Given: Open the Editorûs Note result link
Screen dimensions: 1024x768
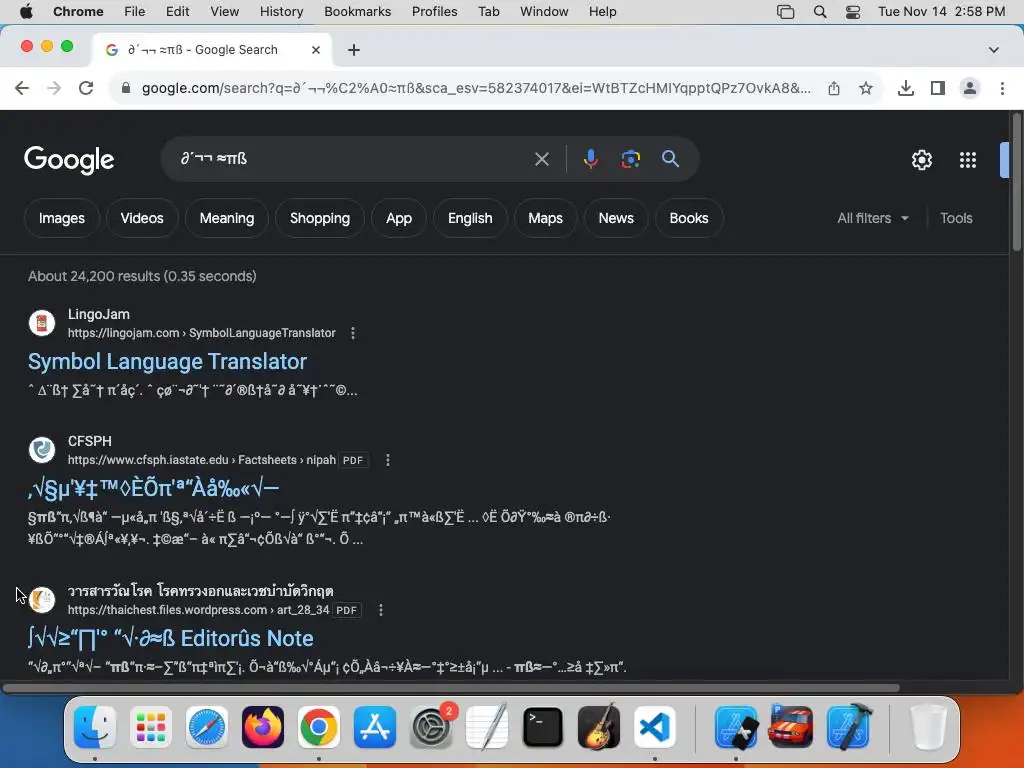Looking at the screenshot, I should tap(170, 638).
